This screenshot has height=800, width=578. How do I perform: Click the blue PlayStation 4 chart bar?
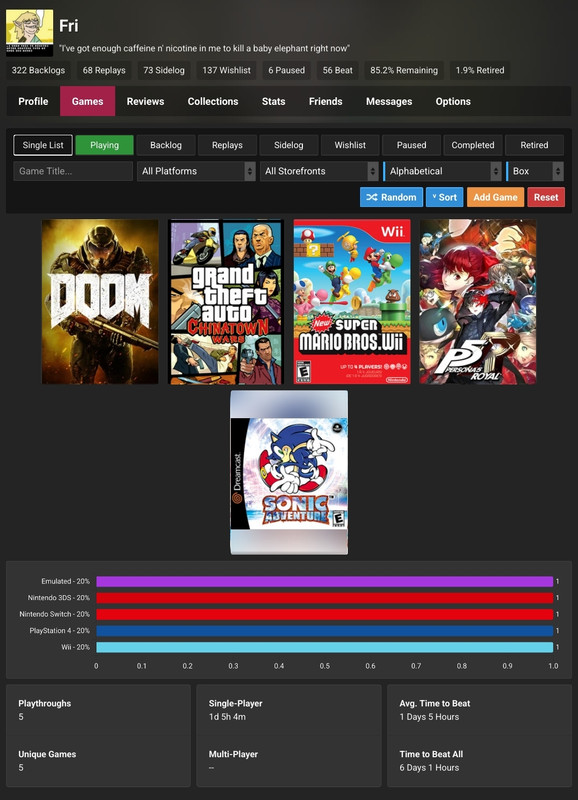point(324,631)
